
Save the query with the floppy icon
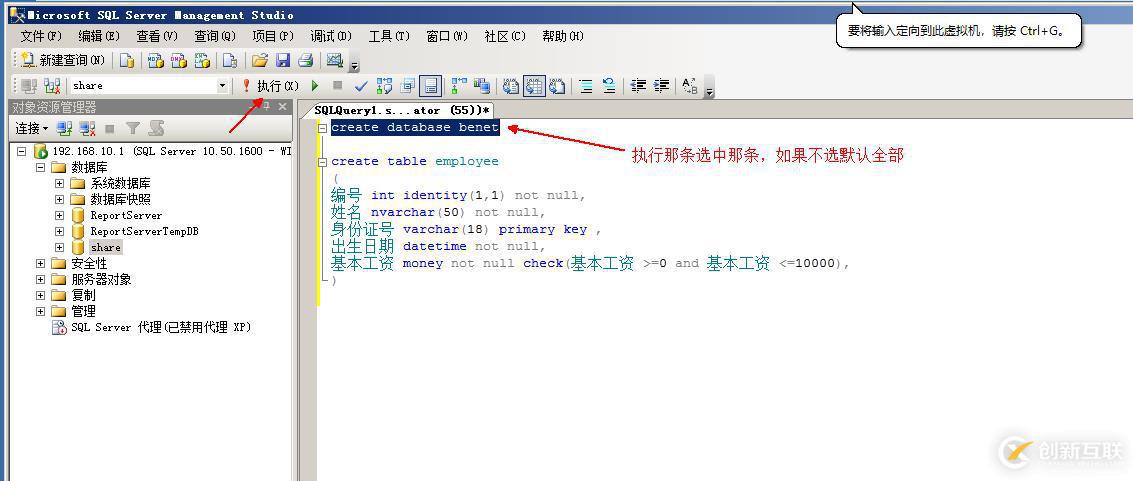point(283,61)
